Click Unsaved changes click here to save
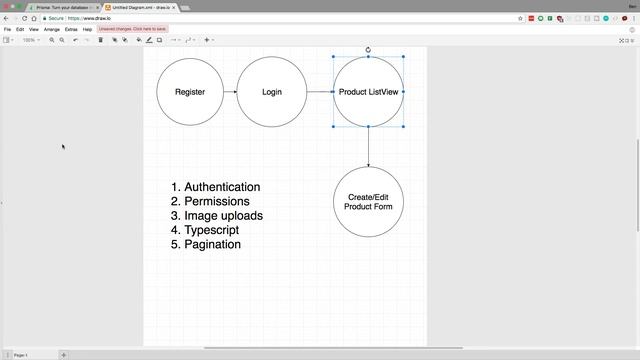Image resolution: width=640 pixels, height=360 pixels. 132,29
